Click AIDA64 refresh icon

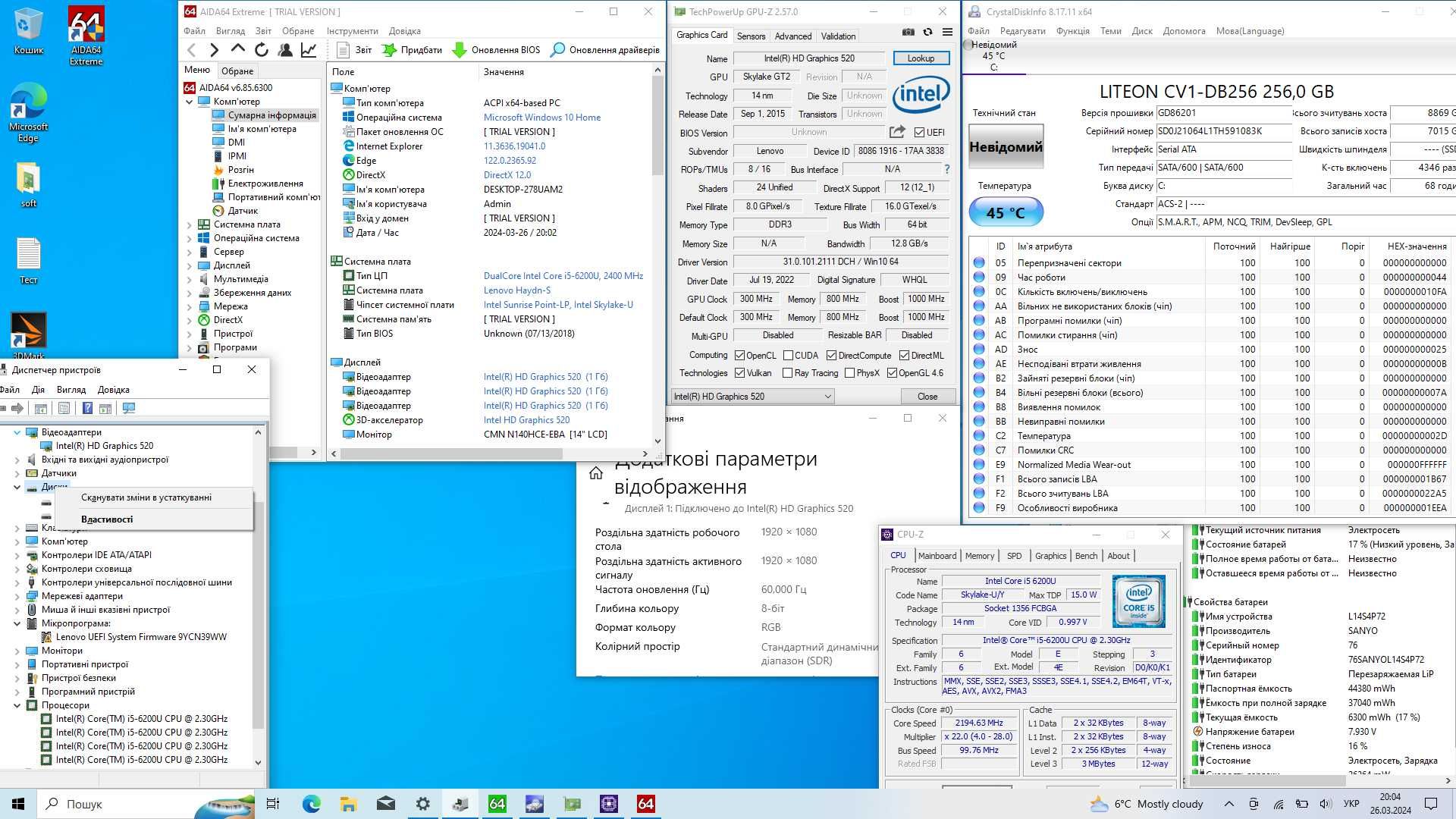click(x=262, y=50)
